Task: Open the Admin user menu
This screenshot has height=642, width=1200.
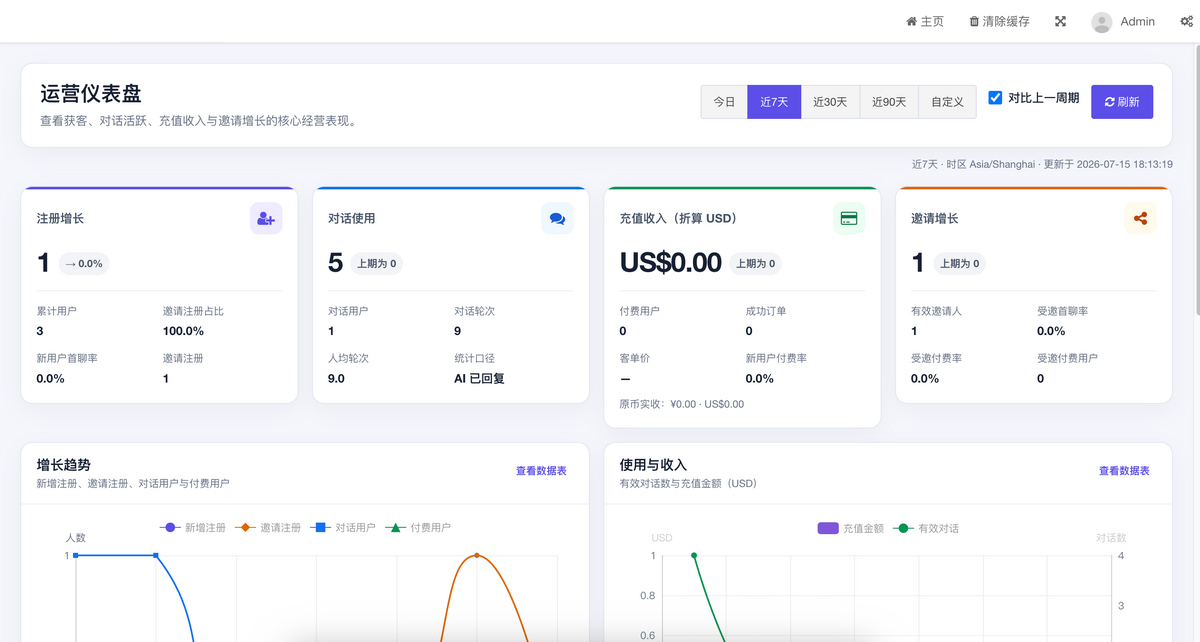Action: coord(1123,21)
